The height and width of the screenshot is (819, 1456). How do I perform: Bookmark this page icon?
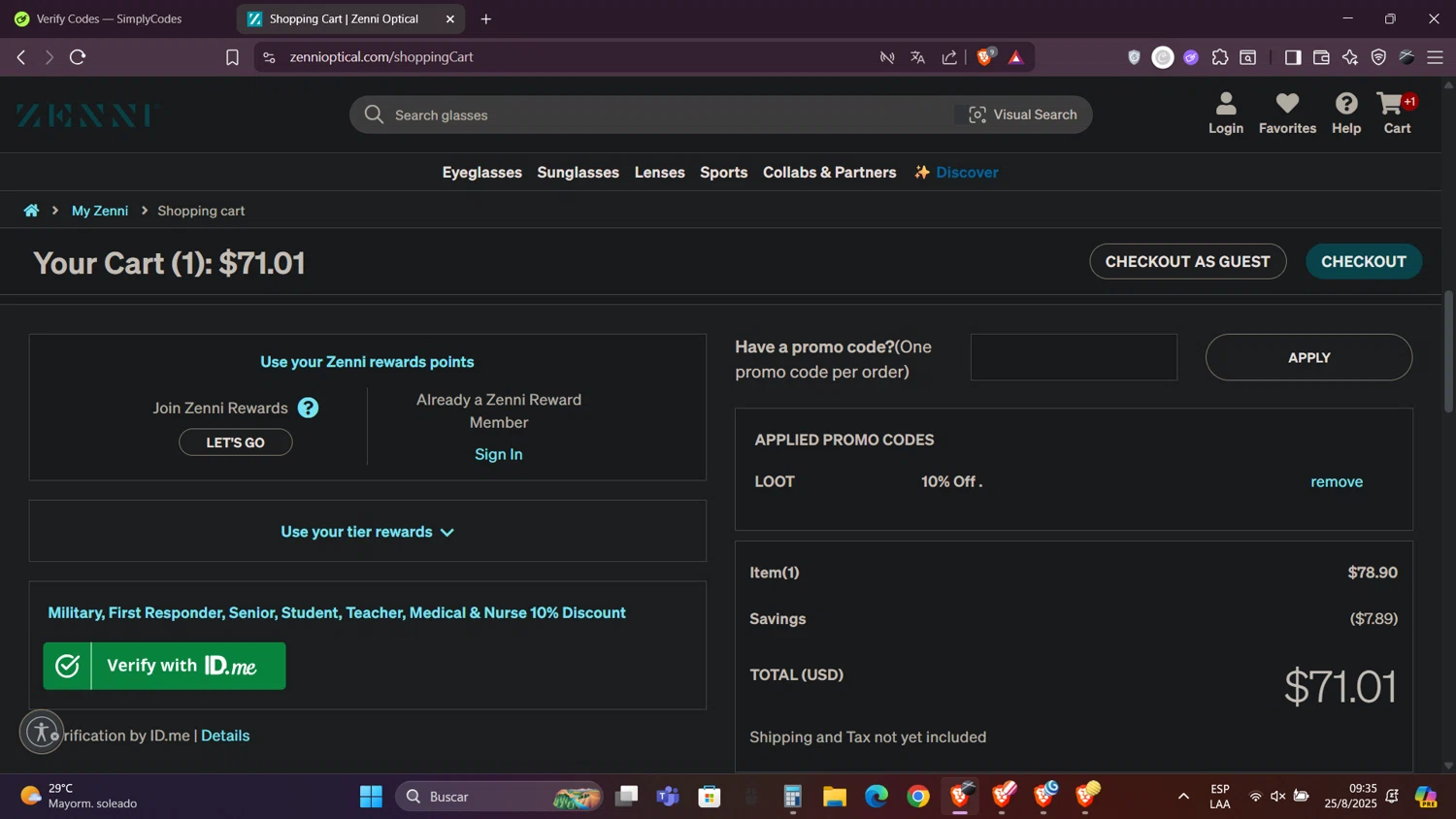[232, 57]
